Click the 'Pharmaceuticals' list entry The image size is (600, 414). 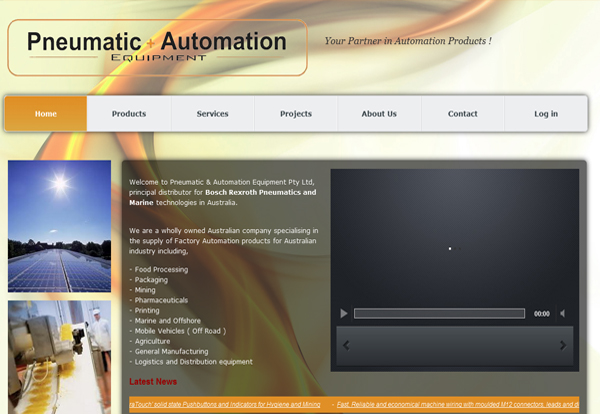pyautogui.click(x=161, y=300)
